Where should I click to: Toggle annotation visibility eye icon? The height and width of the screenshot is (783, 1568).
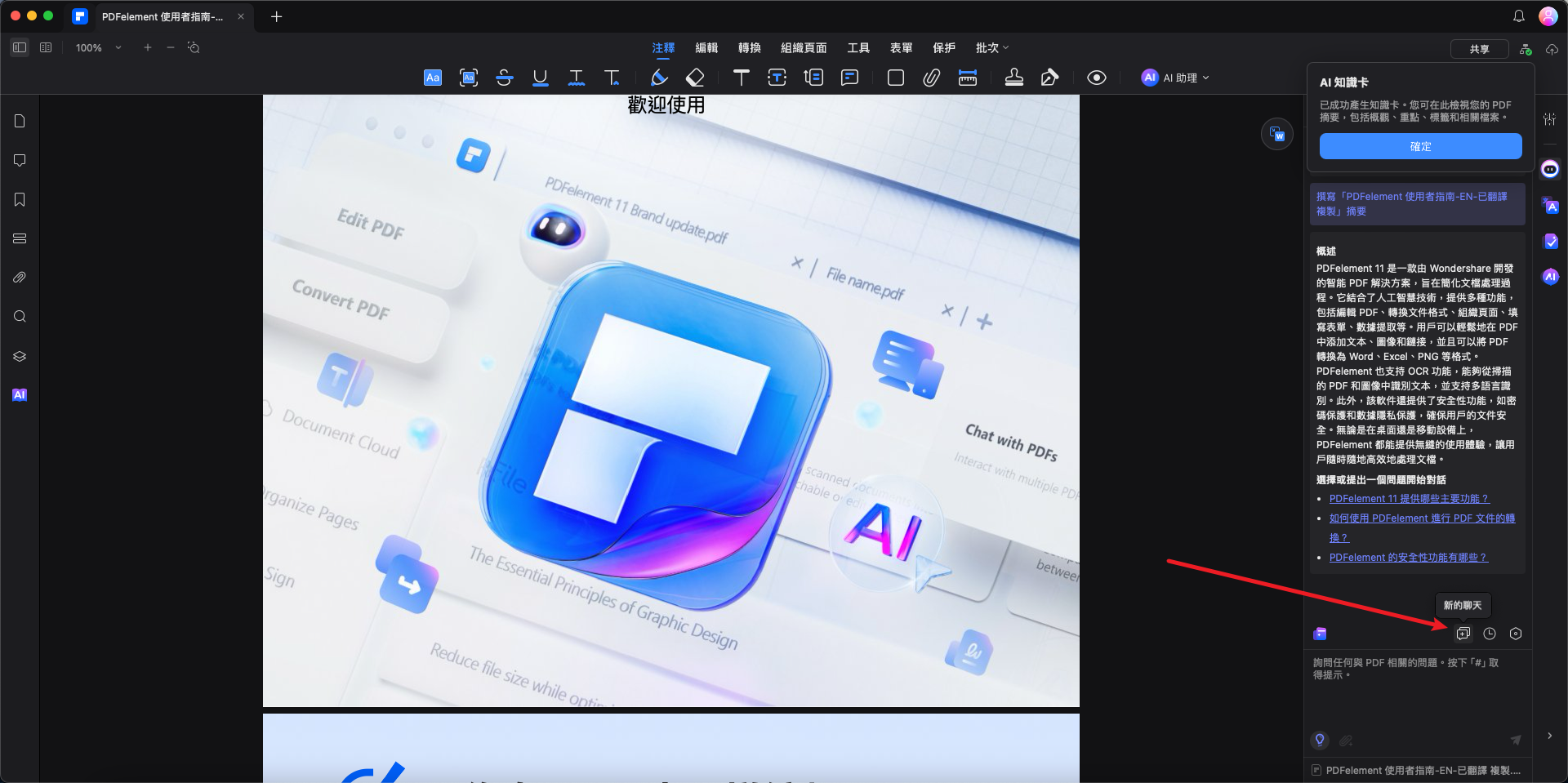[1097, 78]
